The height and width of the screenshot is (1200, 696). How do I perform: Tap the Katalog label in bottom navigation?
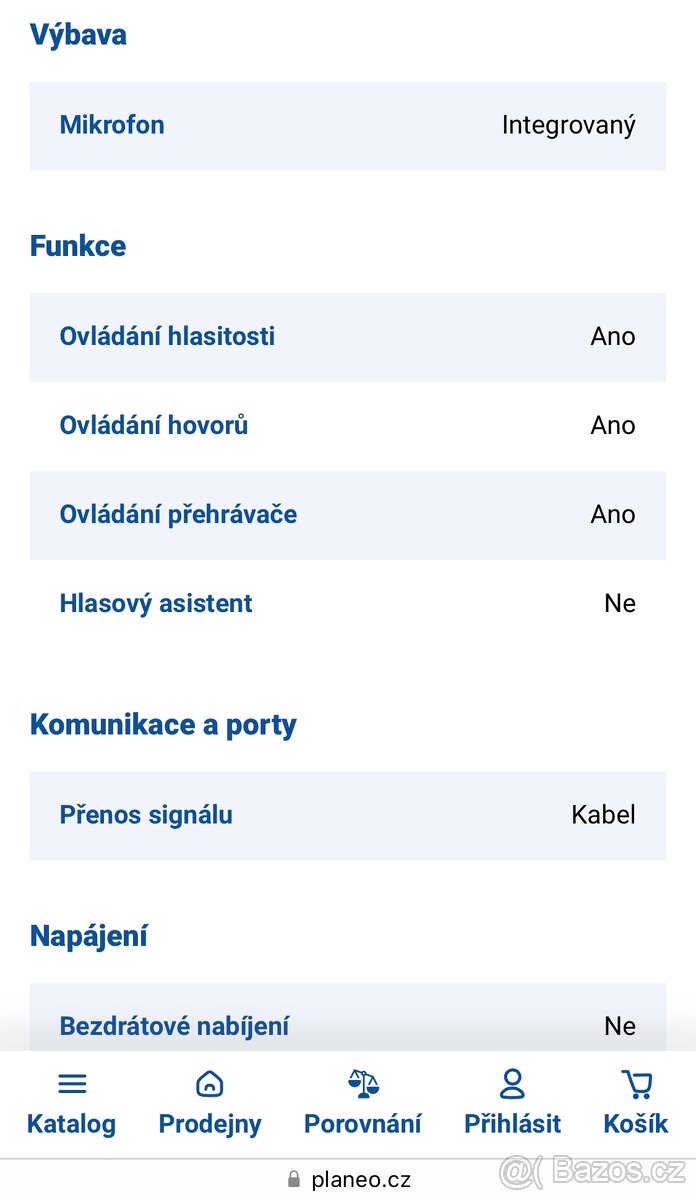tap(71, 1123)
